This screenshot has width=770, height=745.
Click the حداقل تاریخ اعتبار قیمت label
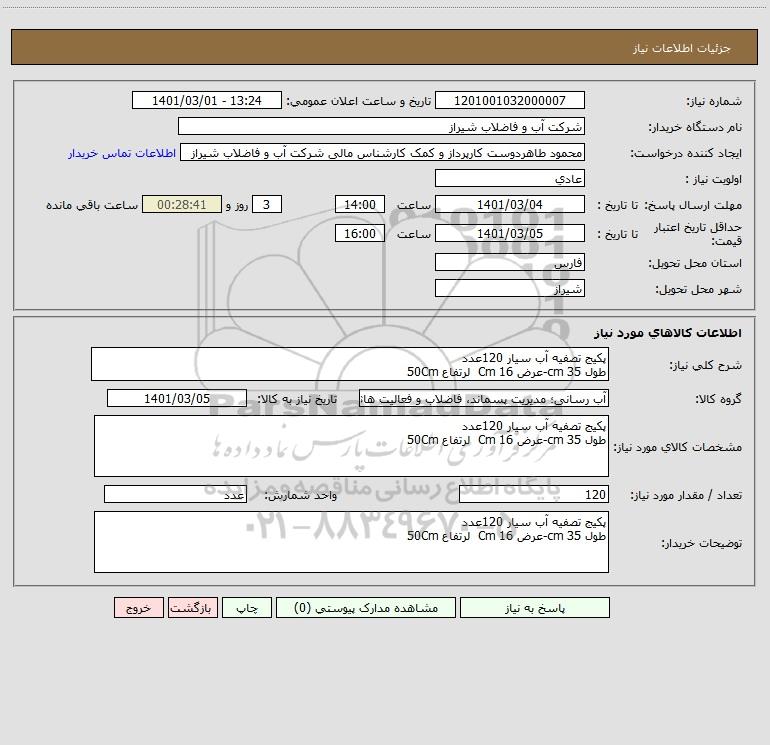[x=697, y=234]
